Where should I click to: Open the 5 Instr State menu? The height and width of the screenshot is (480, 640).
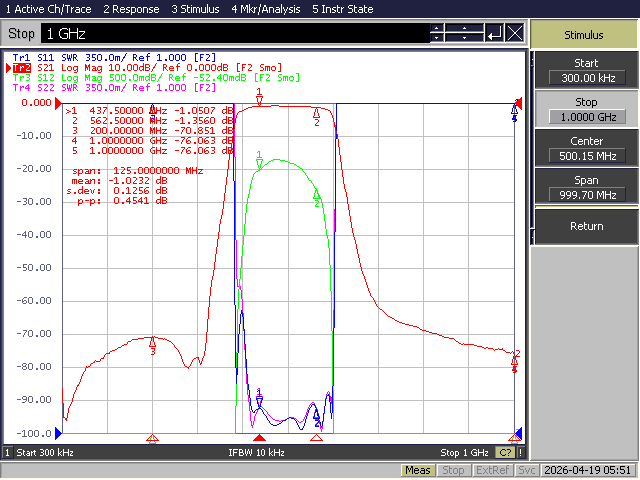(342, 9)
